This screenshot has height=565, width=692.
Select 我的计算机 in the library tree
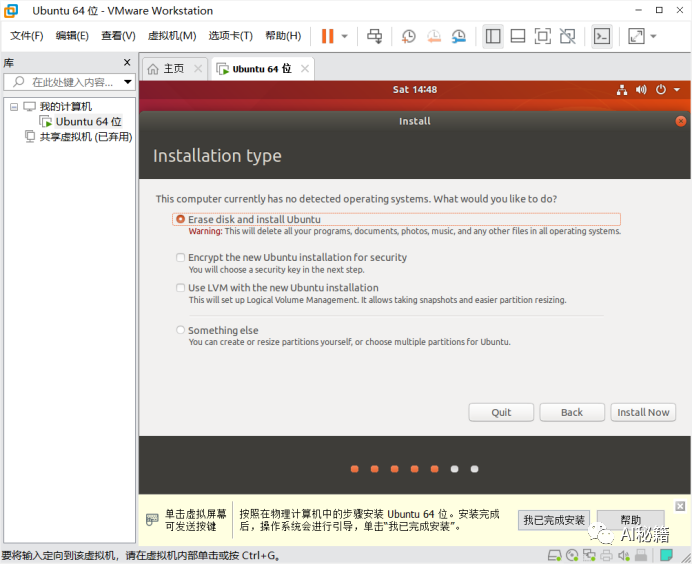pyautogui.click(x=65, y=106)
